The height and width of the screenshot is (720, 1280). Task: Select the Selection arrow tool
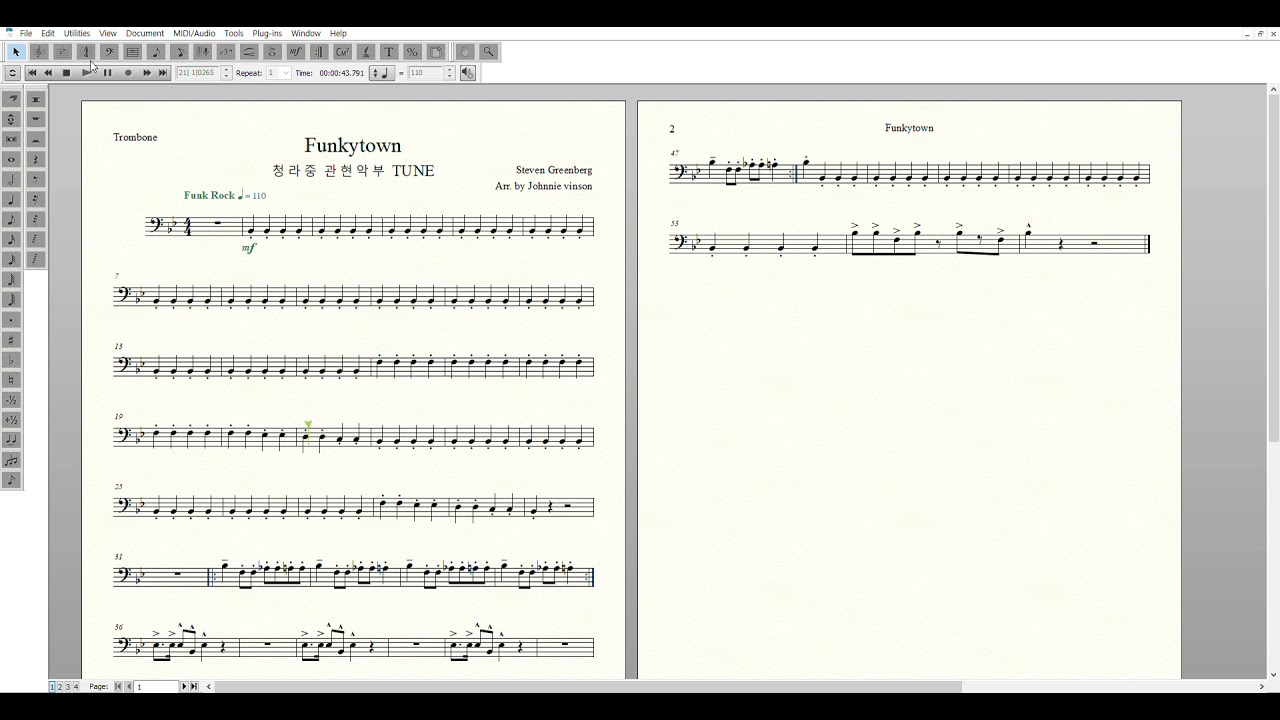click(x=15, y=52)
